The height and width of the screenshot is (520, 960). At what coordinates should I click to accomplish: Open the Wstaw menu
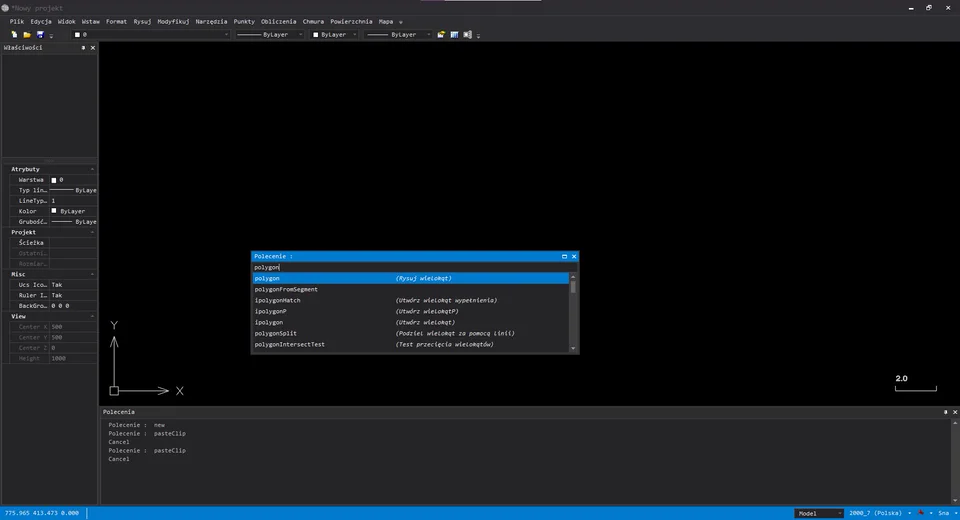click(91, 21)
